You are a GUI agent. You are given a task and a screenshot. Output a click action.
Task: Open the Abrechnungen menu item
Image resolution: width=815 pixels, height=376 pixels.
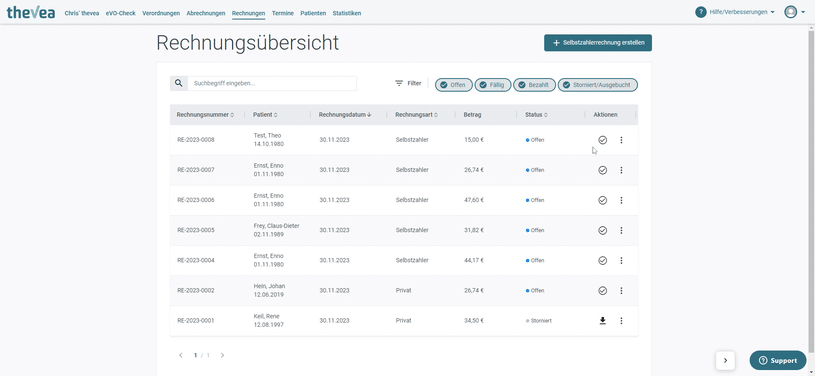(206, 13)
